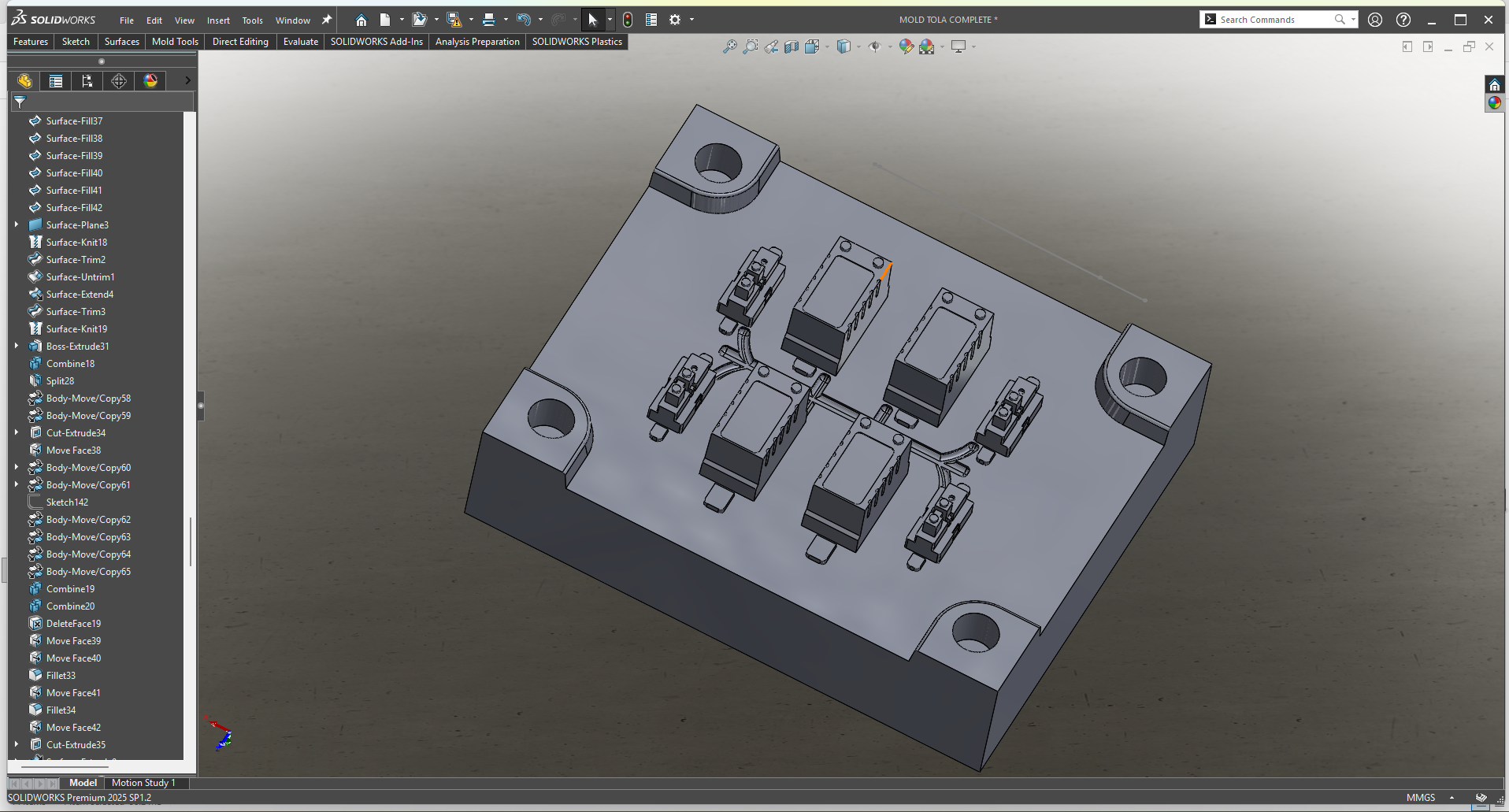
Task: Expand the Boss-Extrude31 feature
Action: tap(17, 346)
